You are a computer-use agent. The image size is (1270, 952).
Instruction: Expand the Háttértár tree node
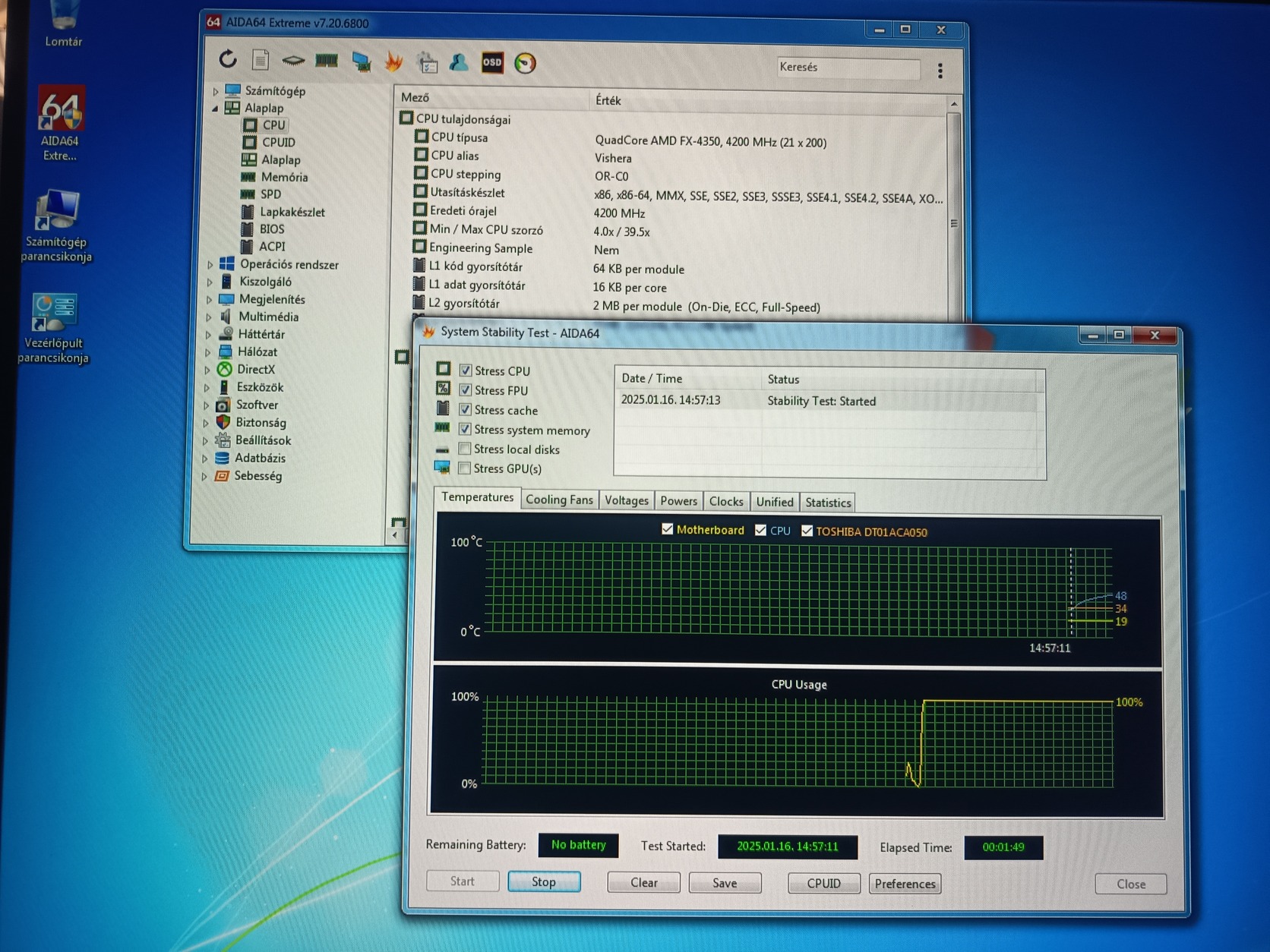[x=209, y=335]
